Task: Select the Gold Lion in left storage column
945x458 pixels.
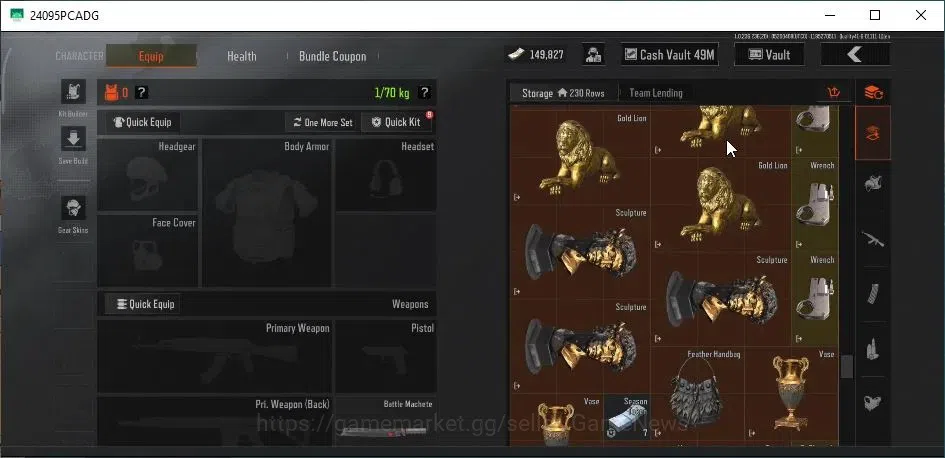Action: point(580,158)
